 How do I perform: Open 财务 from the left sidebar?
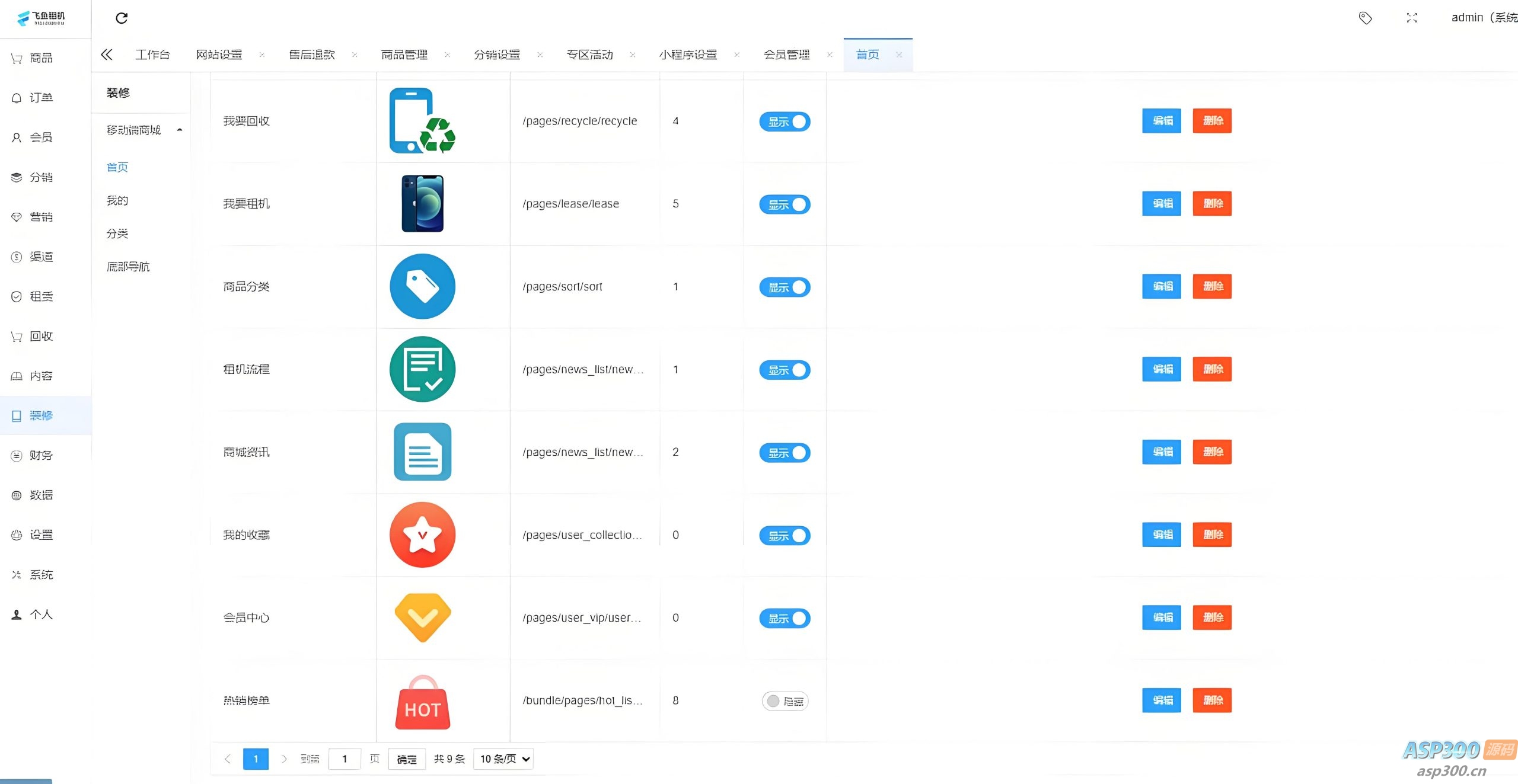[x=40, y=455]
